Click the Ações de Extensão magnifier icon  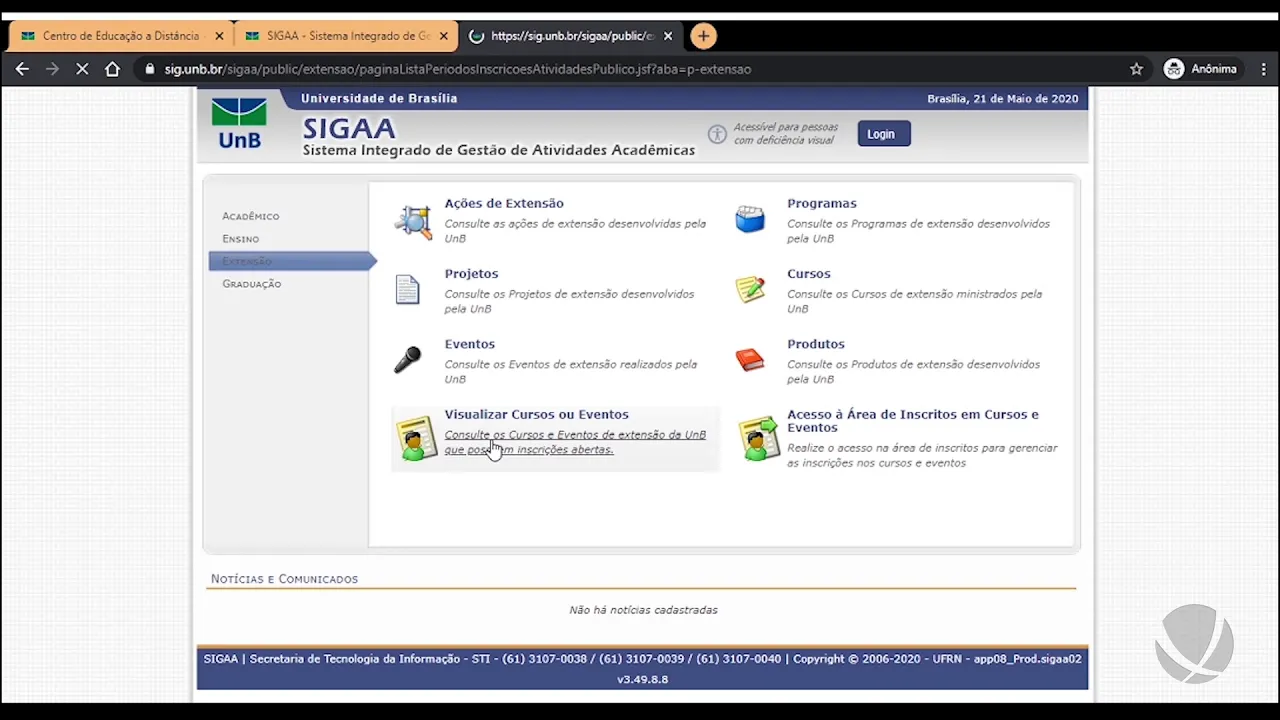click(413, 221)
